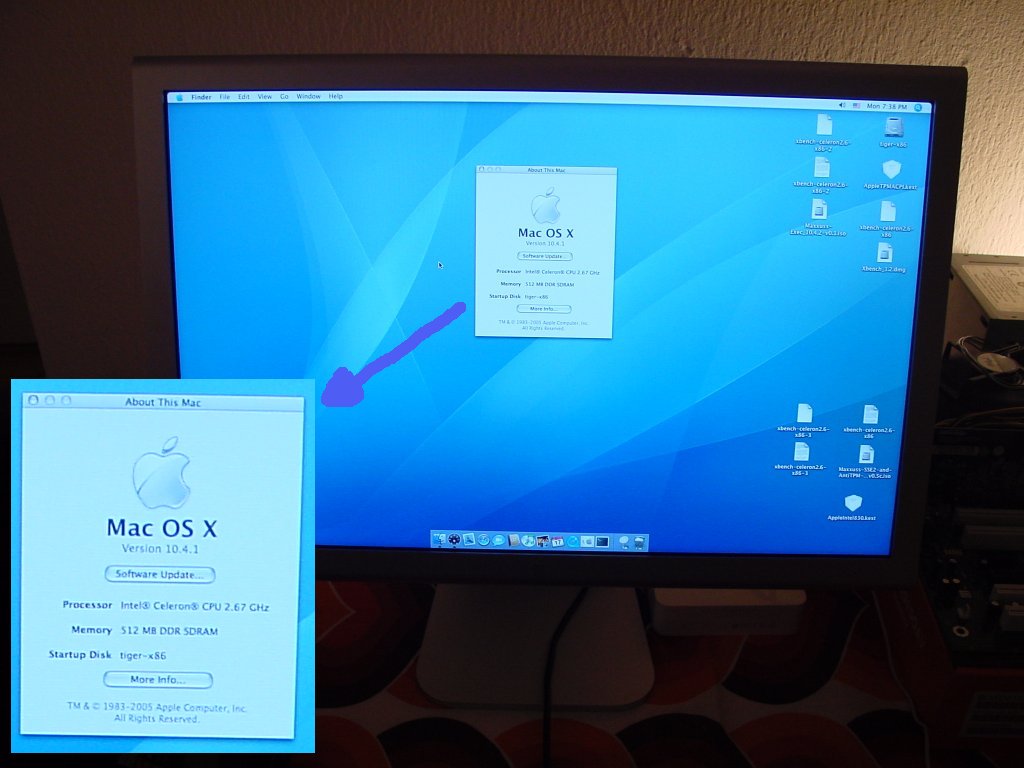Open the Window menu
This screenshot has width=1024, height=768.
coord(308,97)
